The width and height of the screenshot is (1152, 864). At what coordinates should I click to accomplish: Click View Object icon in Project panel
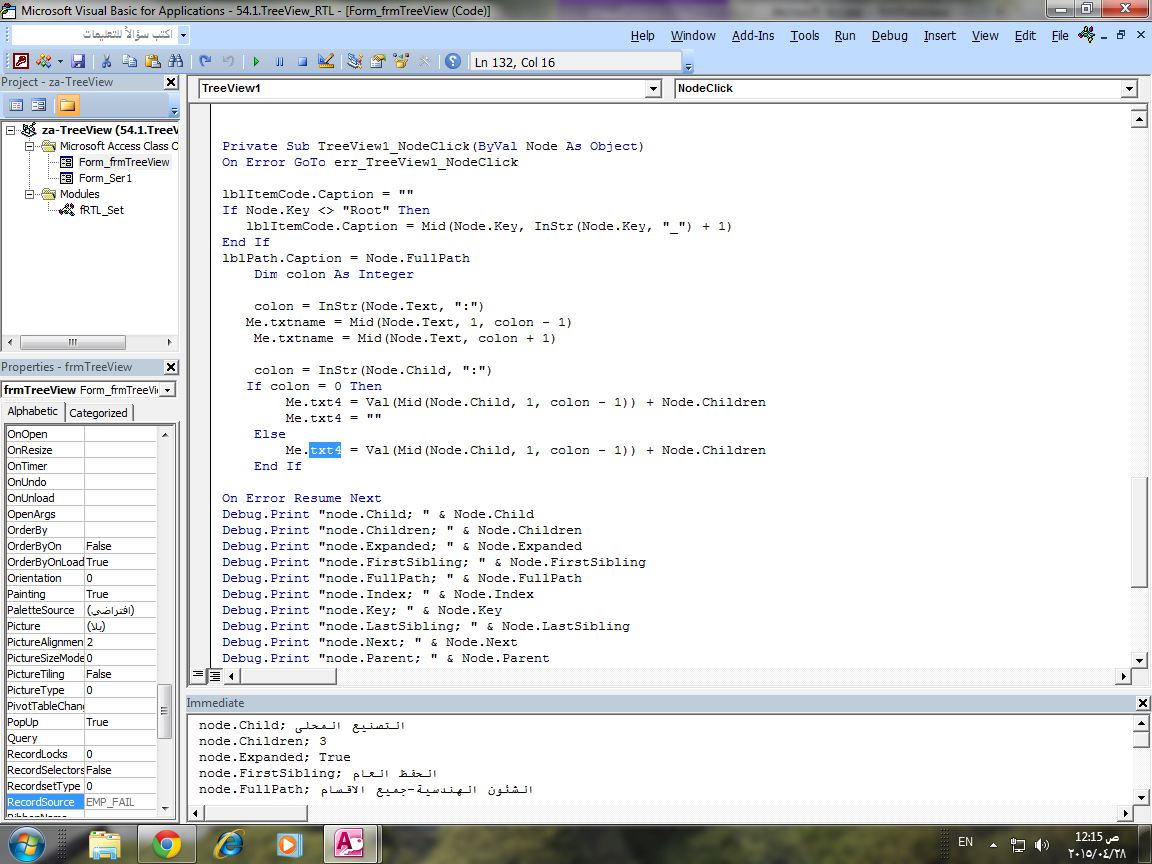click(39, 105)
